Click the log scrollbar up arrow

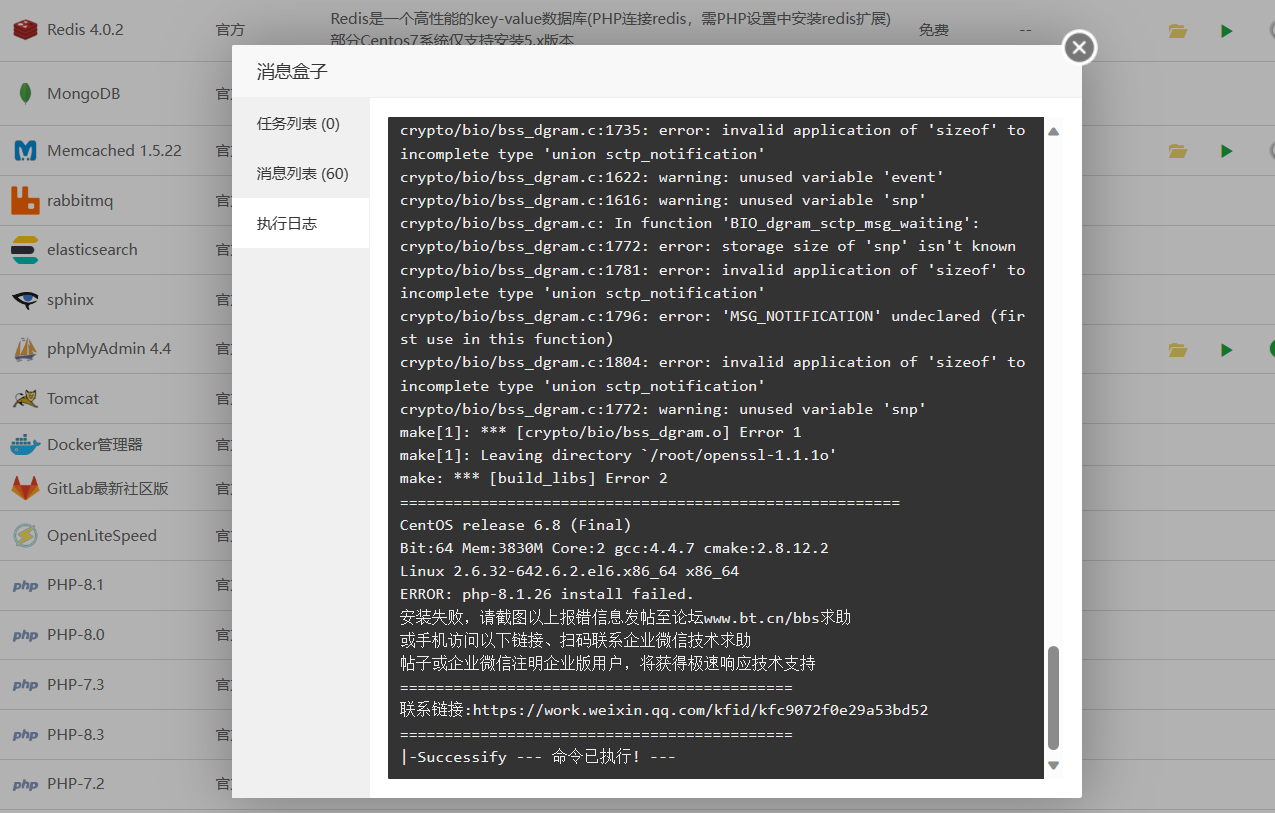pos(1053,131)
